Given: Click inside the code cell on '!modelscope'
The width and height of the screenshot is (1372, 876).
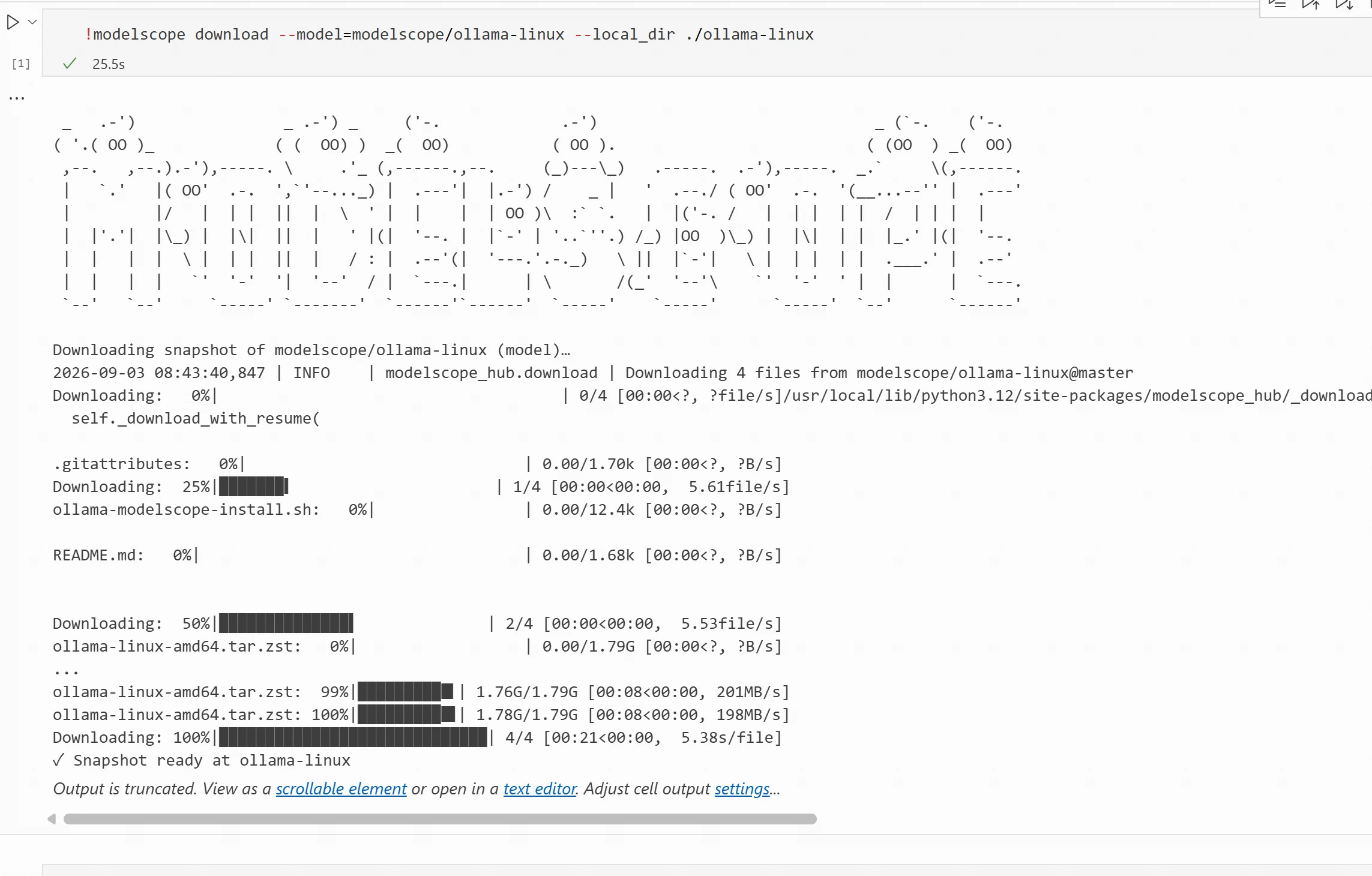Looking at the screenshot, I should coord(135,34).
